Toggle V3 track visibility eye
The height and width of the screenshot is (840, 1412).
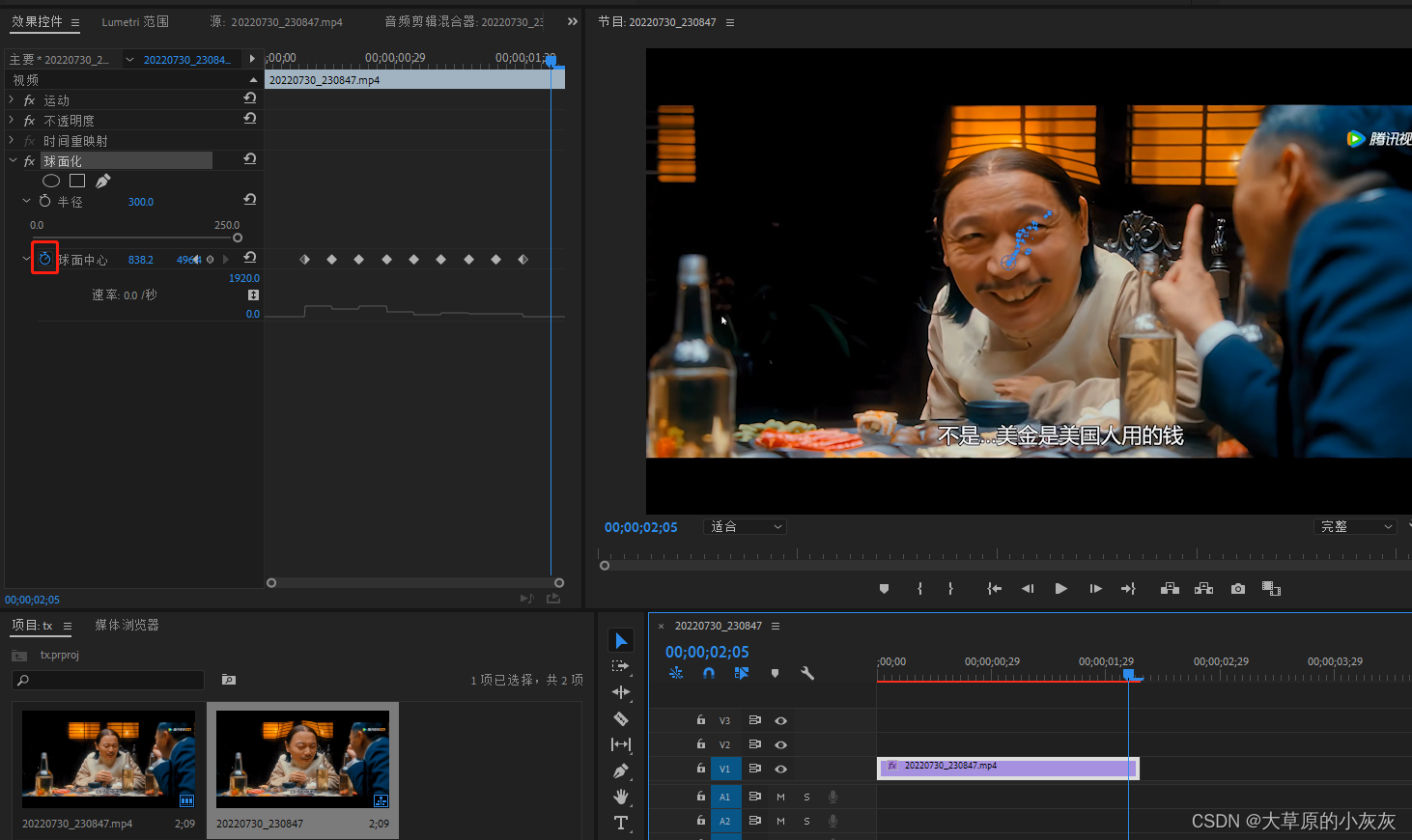pos(780,720)
